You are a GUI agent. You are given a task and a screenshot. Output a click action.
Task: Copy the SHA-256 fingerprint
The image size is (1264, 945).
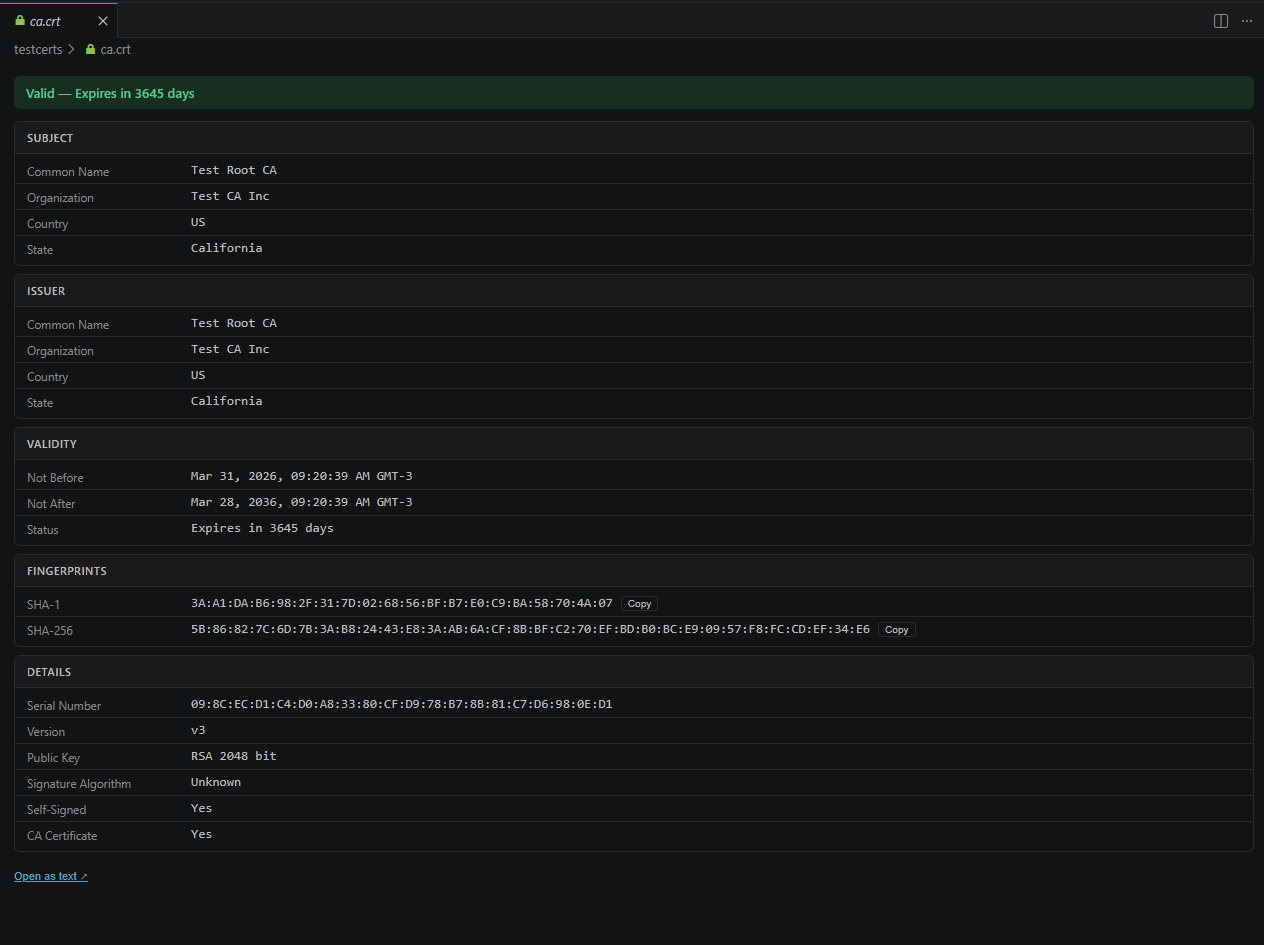[897, 630]
